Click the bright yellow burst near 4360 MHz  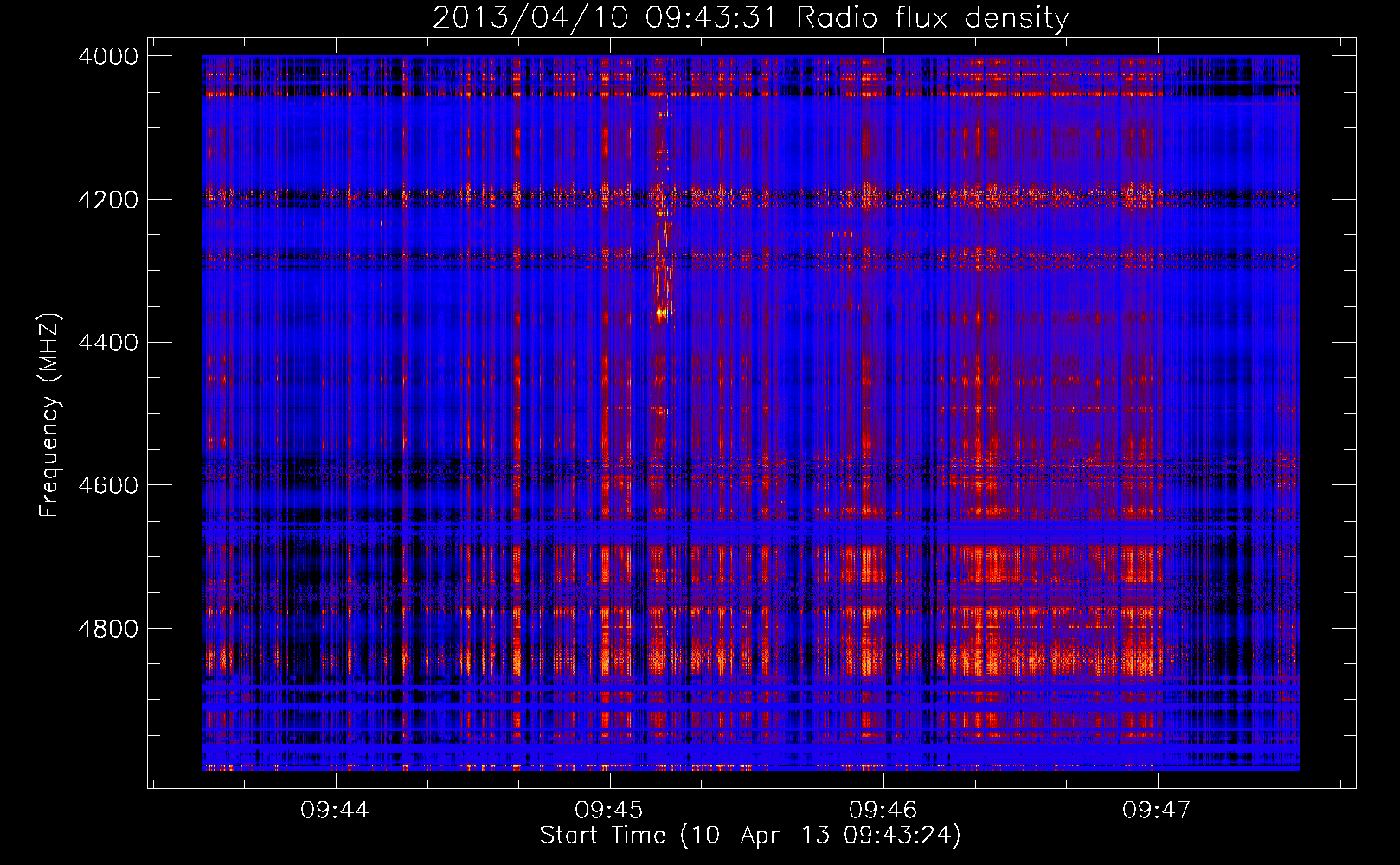click(663, 312)
